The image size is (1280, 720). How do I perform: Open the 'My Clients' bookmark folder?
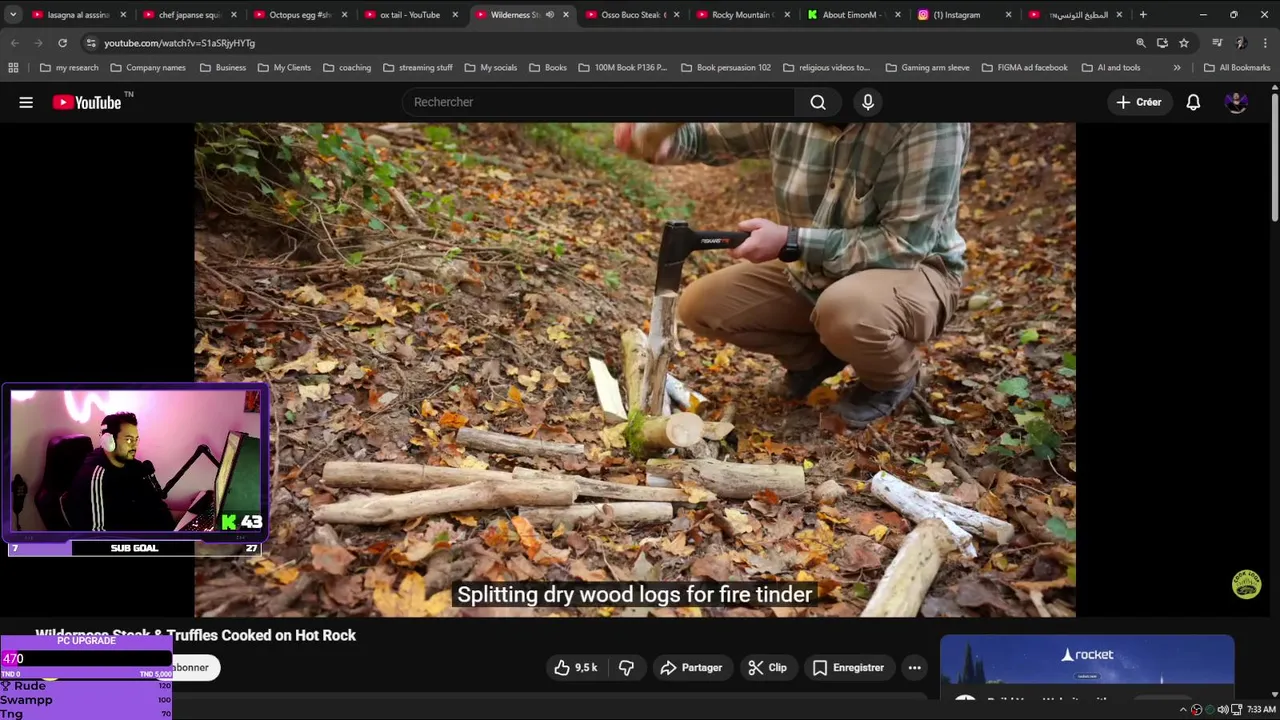click(x=284, y=67)
